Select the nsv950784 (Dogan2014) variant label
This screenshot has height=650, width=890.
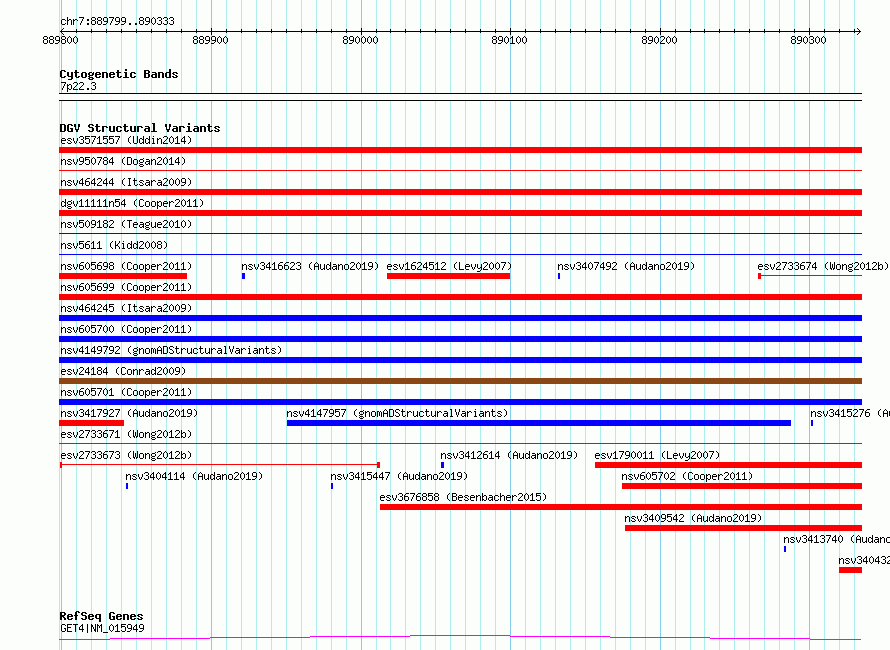click(x=123, y=161)
